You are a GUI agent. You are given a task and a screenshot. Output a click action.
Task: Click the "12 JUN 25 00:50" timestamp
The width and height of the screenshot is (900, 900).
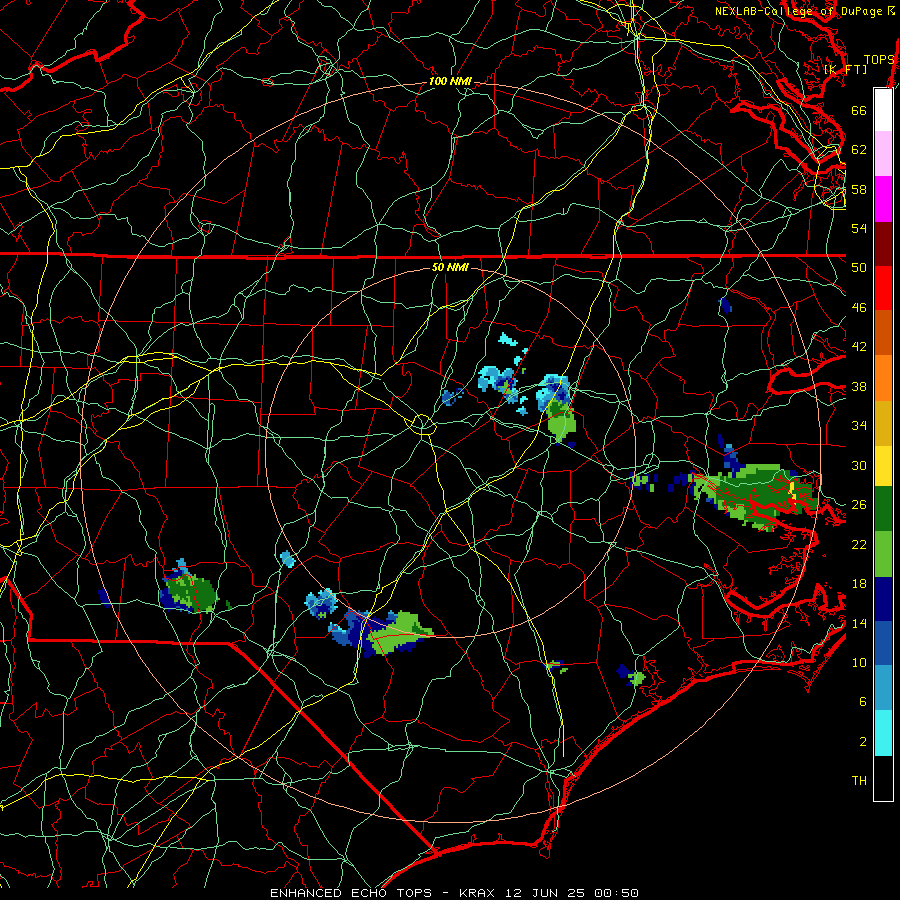point(572,893)
